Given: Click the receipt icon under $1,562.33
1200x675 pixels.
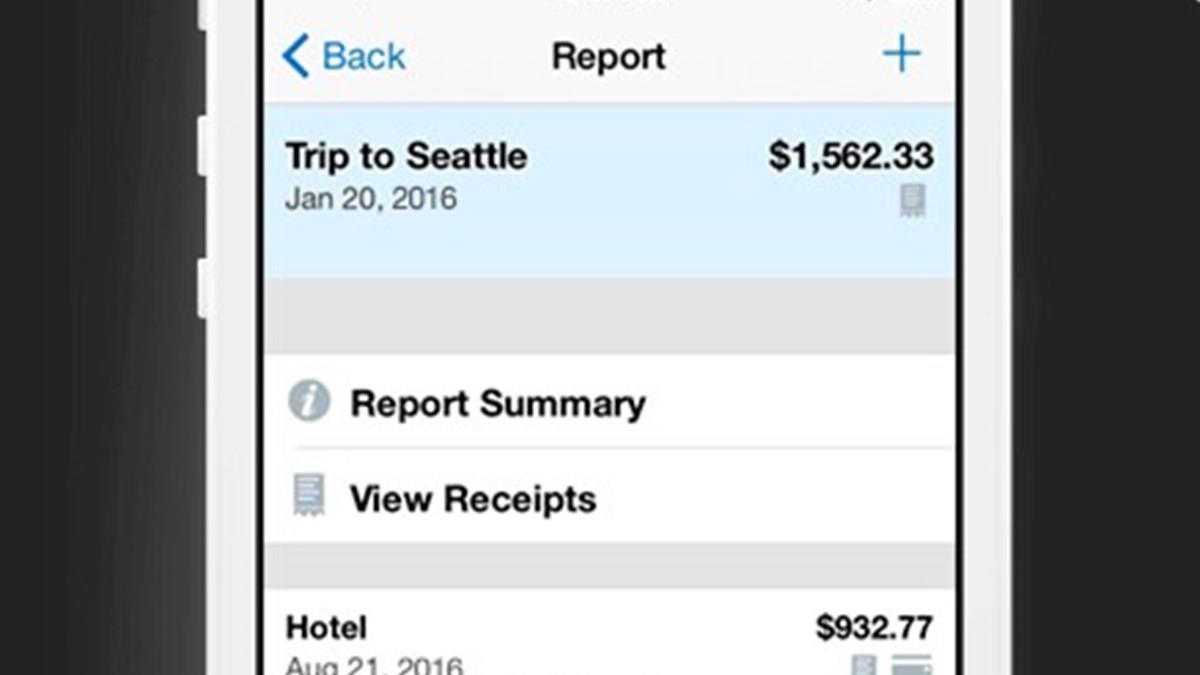Looking at the screenshot, I should tap(912, 201).
